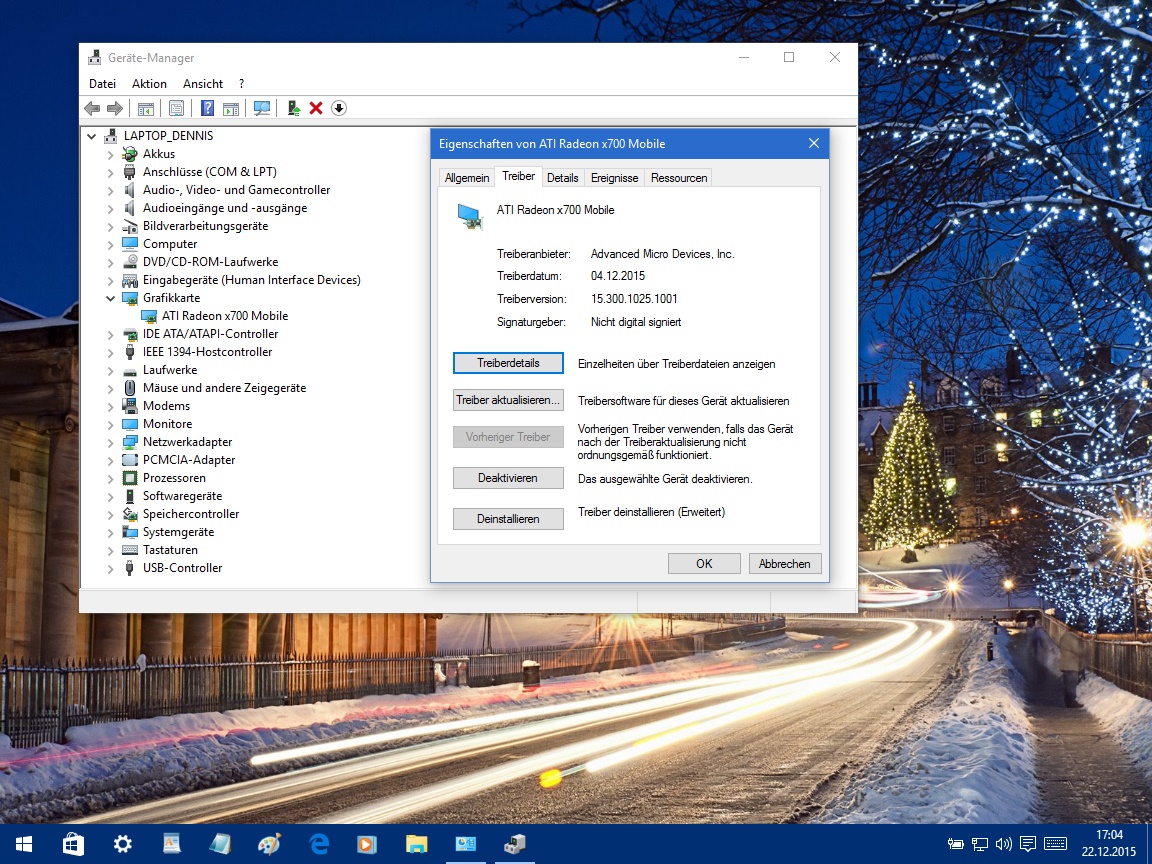1152x864 pixels.
Task: Click the Deinstallieren button
Action: [508, 519]
